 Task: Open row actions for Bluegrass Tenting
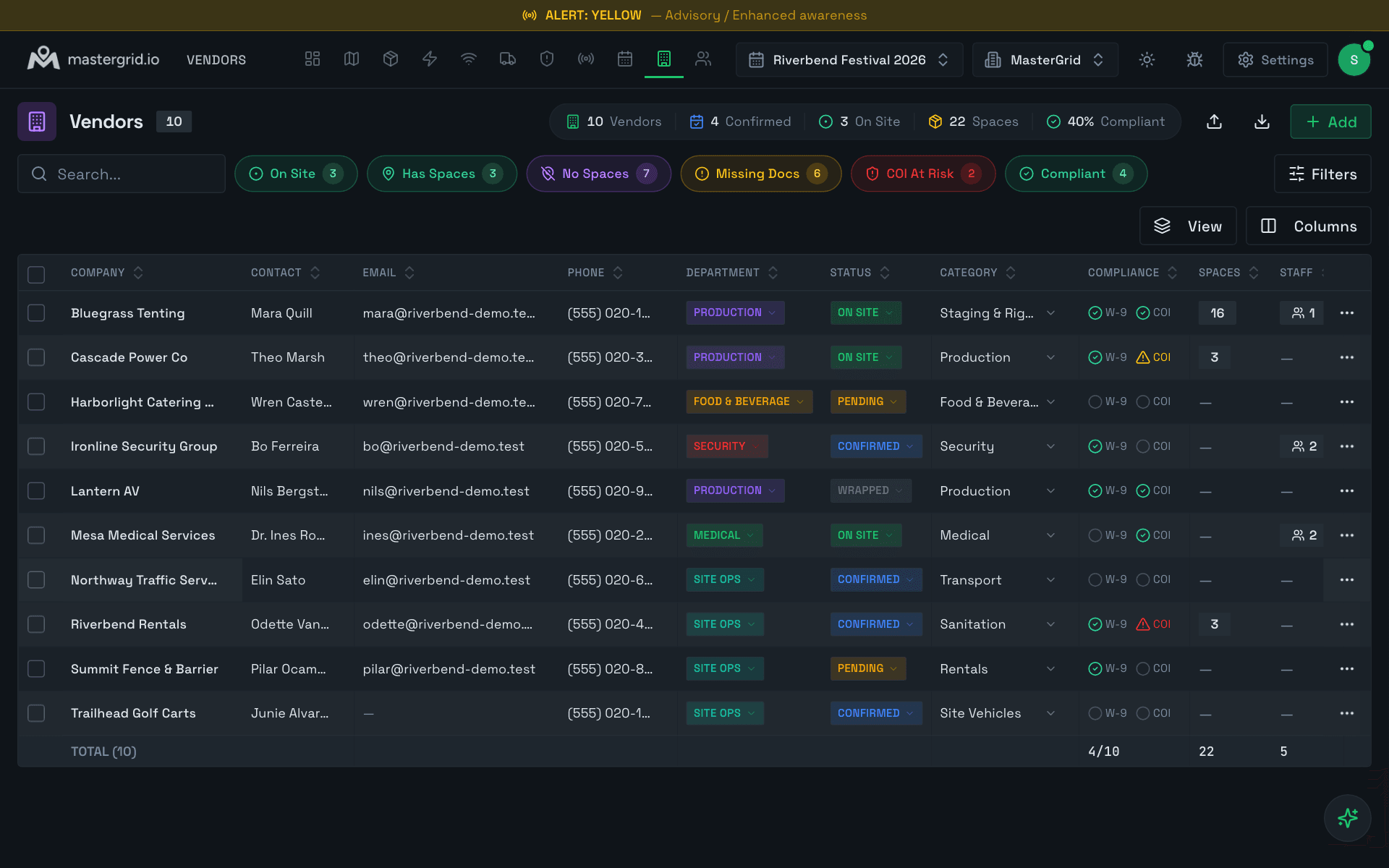1346,313
